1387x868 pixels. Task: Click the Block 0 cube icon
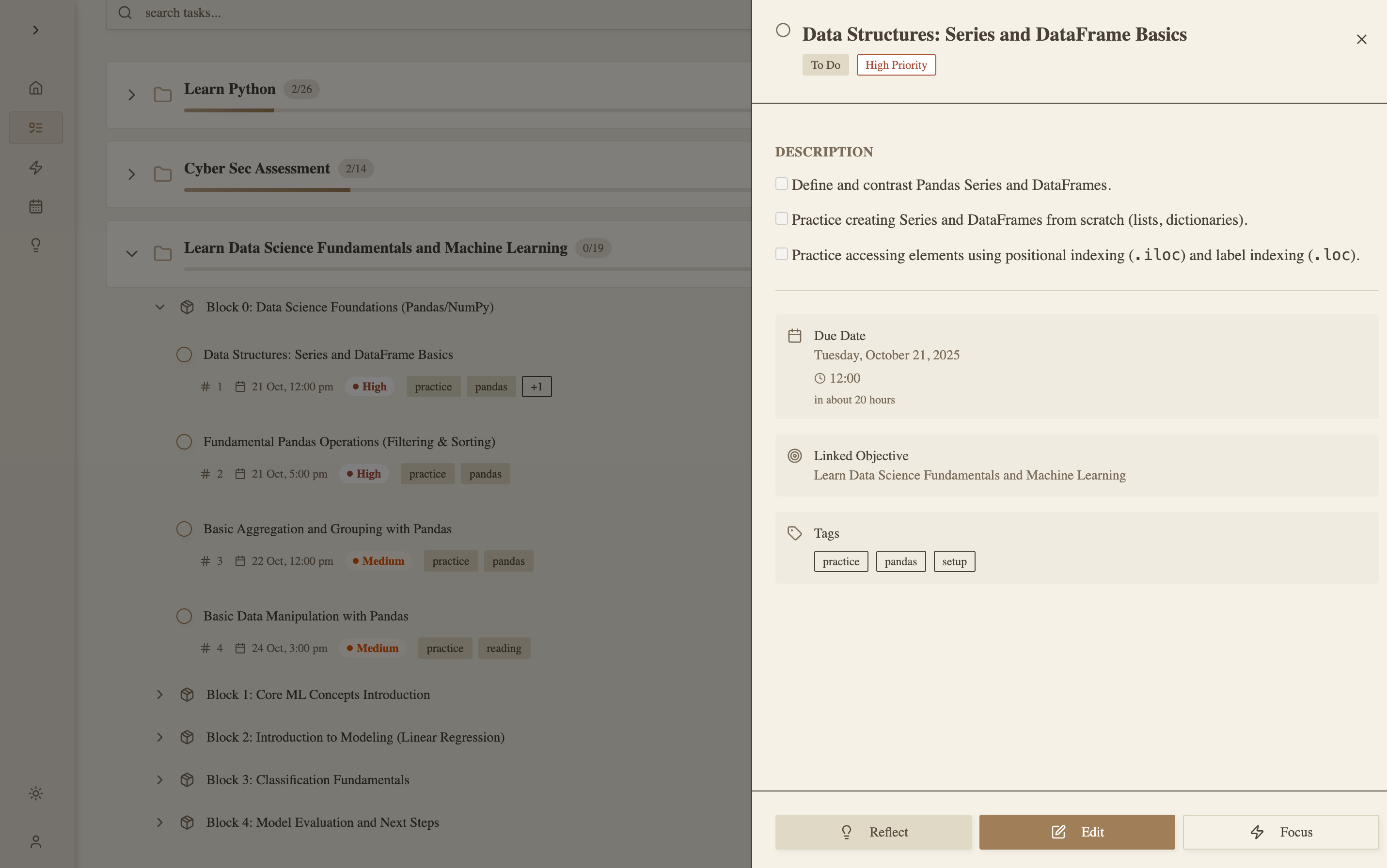coord(187,307)
